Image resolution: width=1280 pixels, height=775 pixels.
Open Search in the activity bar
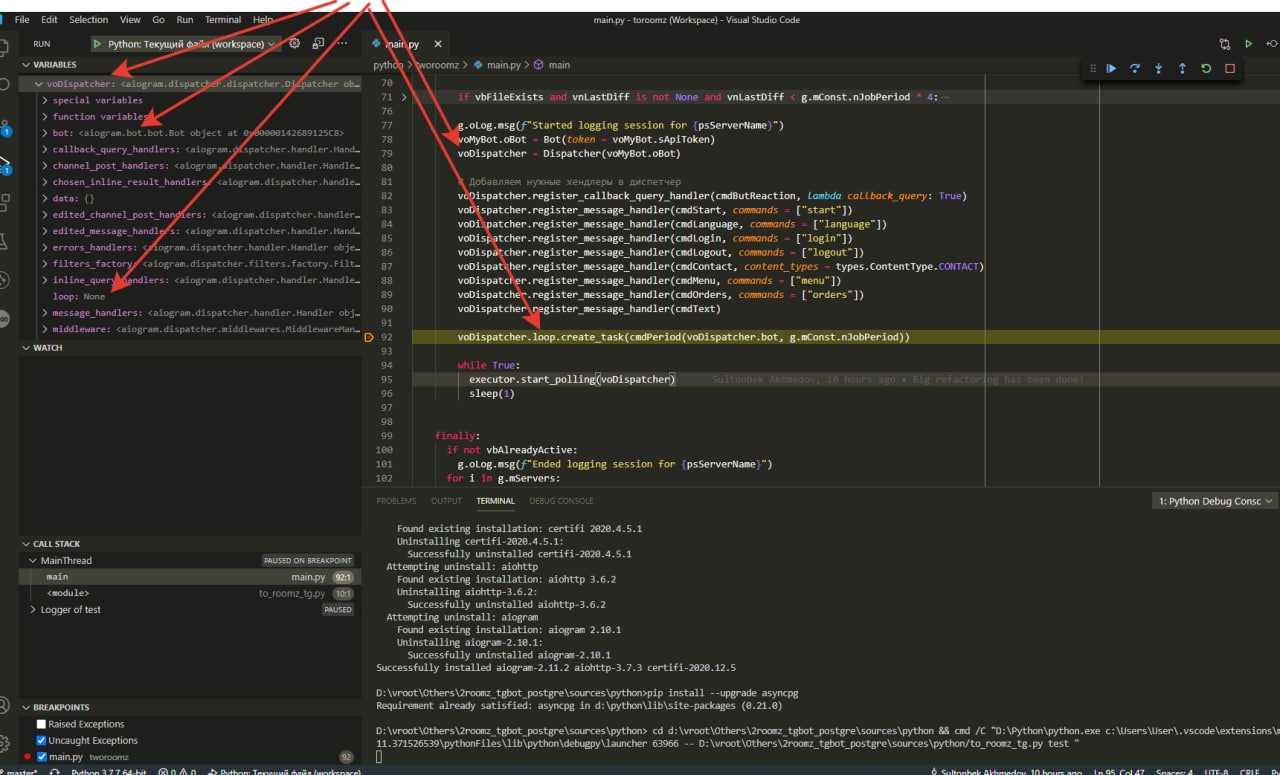tap(5, 85)
